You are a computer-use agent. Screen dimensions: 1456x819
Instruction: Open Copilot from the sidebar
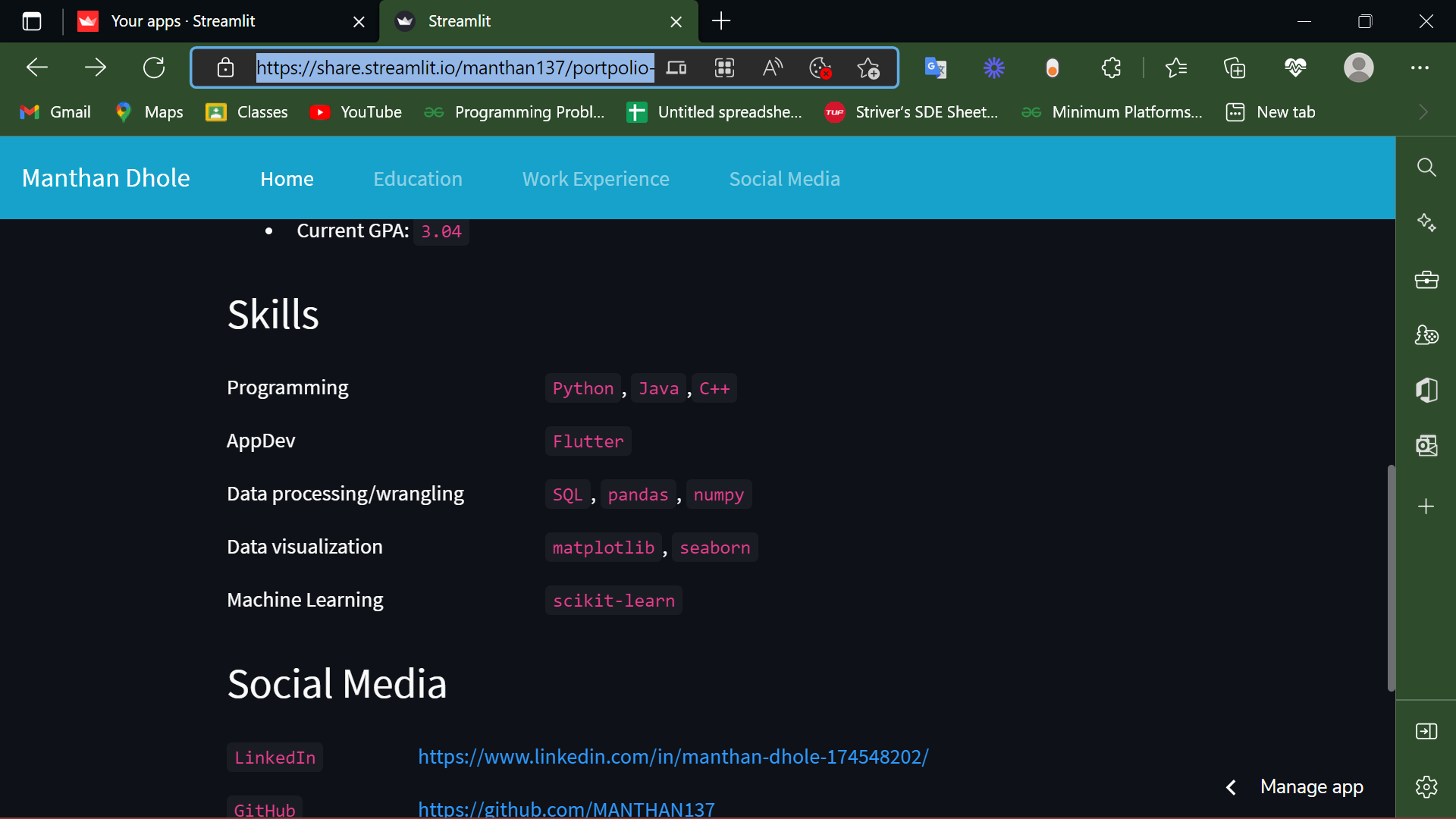[x=1428, y=222]
